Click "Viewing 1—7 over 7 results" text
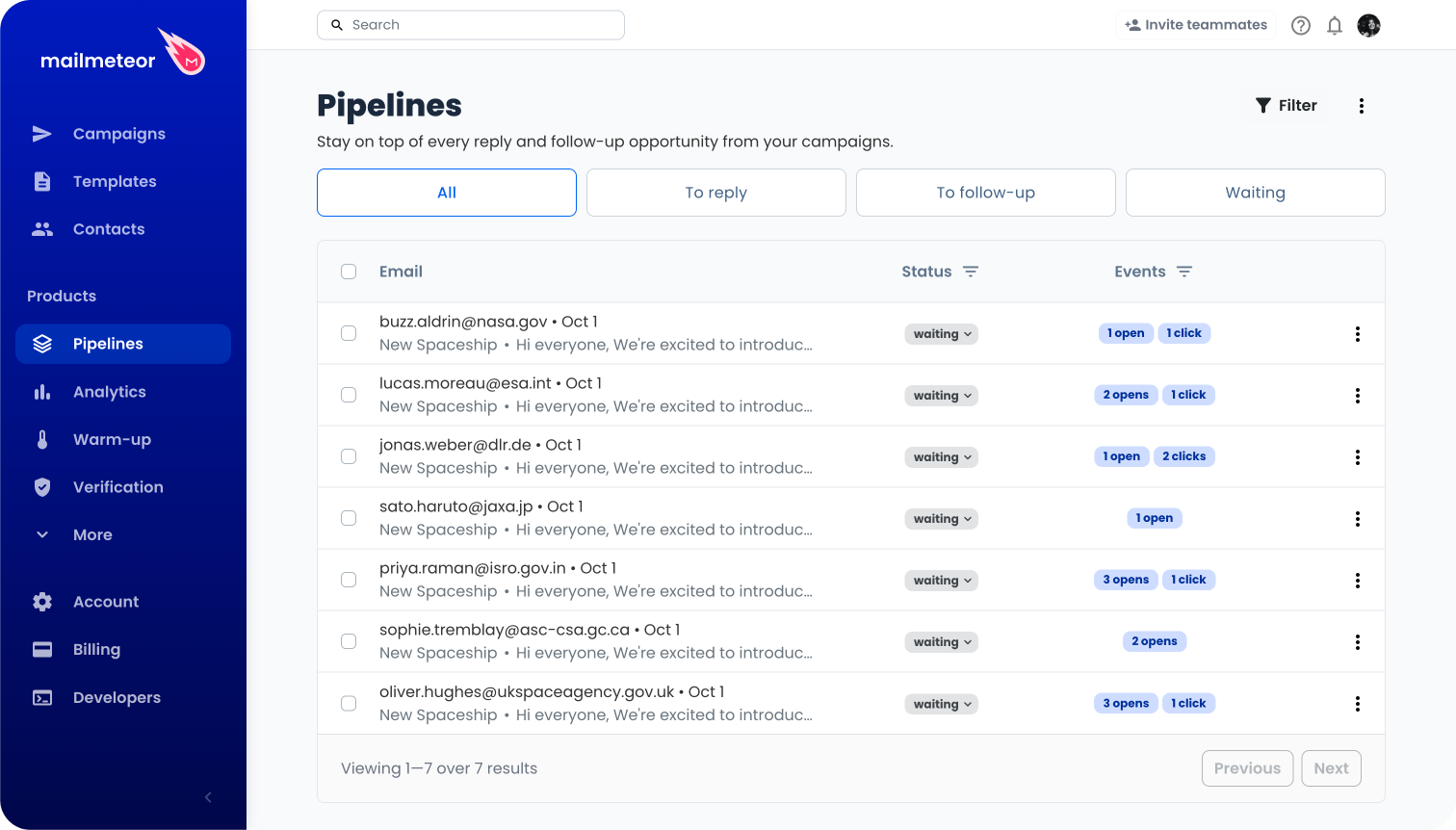The width and height of the screenshot is (1456, 830). 439,768
